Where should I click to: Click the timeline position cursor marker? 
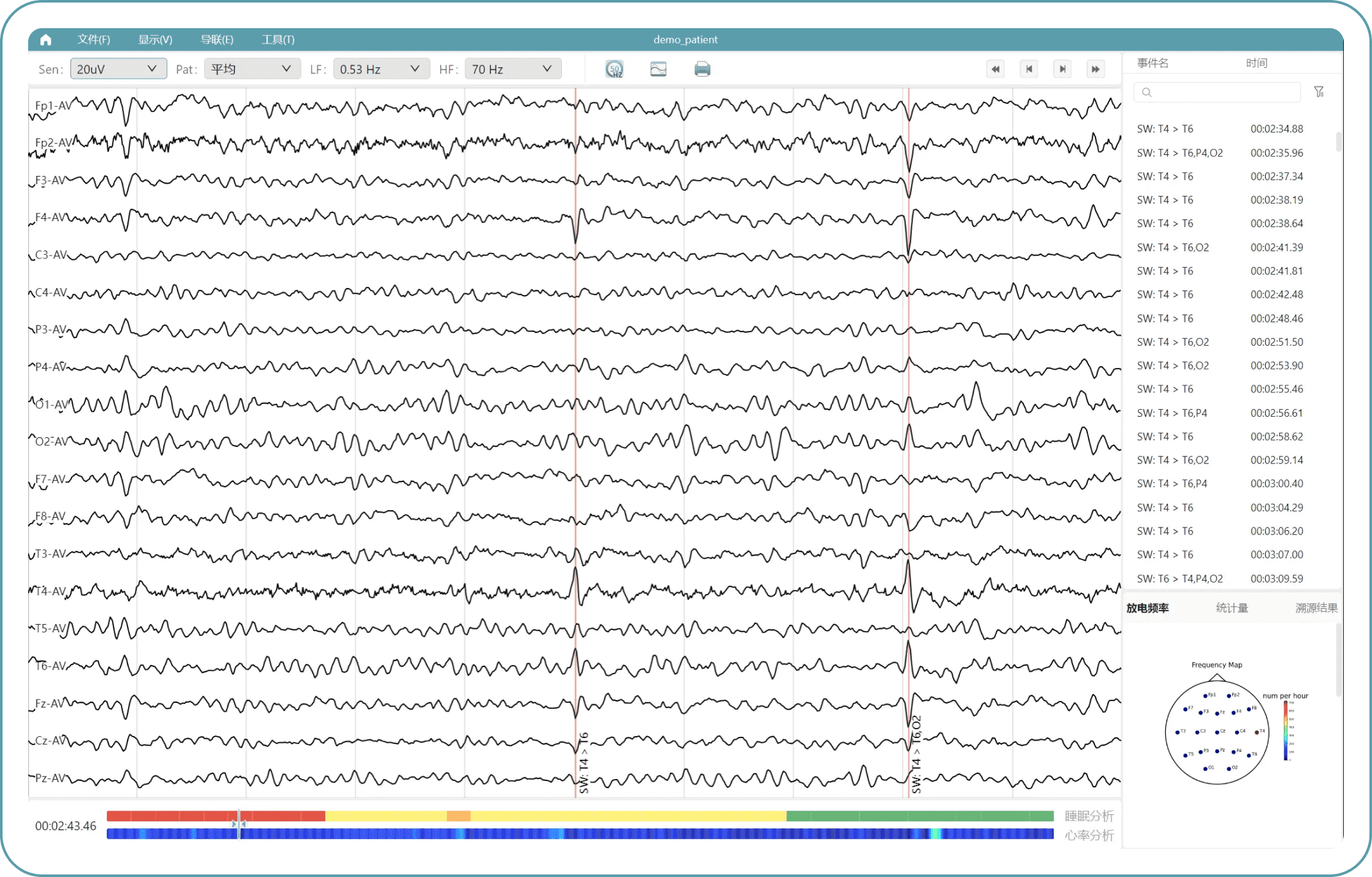pyautogui.click(x=239, y=825)
